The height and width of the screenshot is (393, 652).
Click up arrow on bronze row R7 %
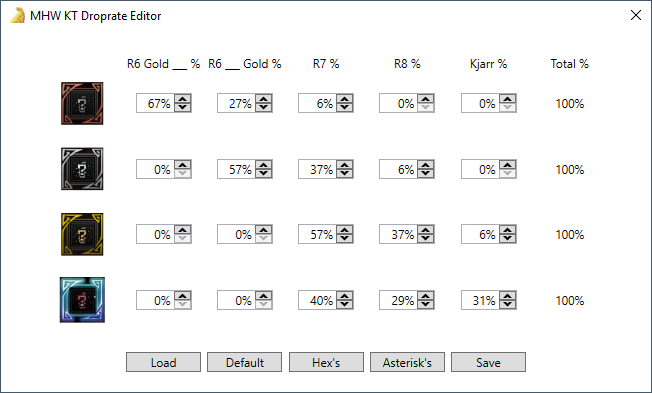click(x=345, y=99)
